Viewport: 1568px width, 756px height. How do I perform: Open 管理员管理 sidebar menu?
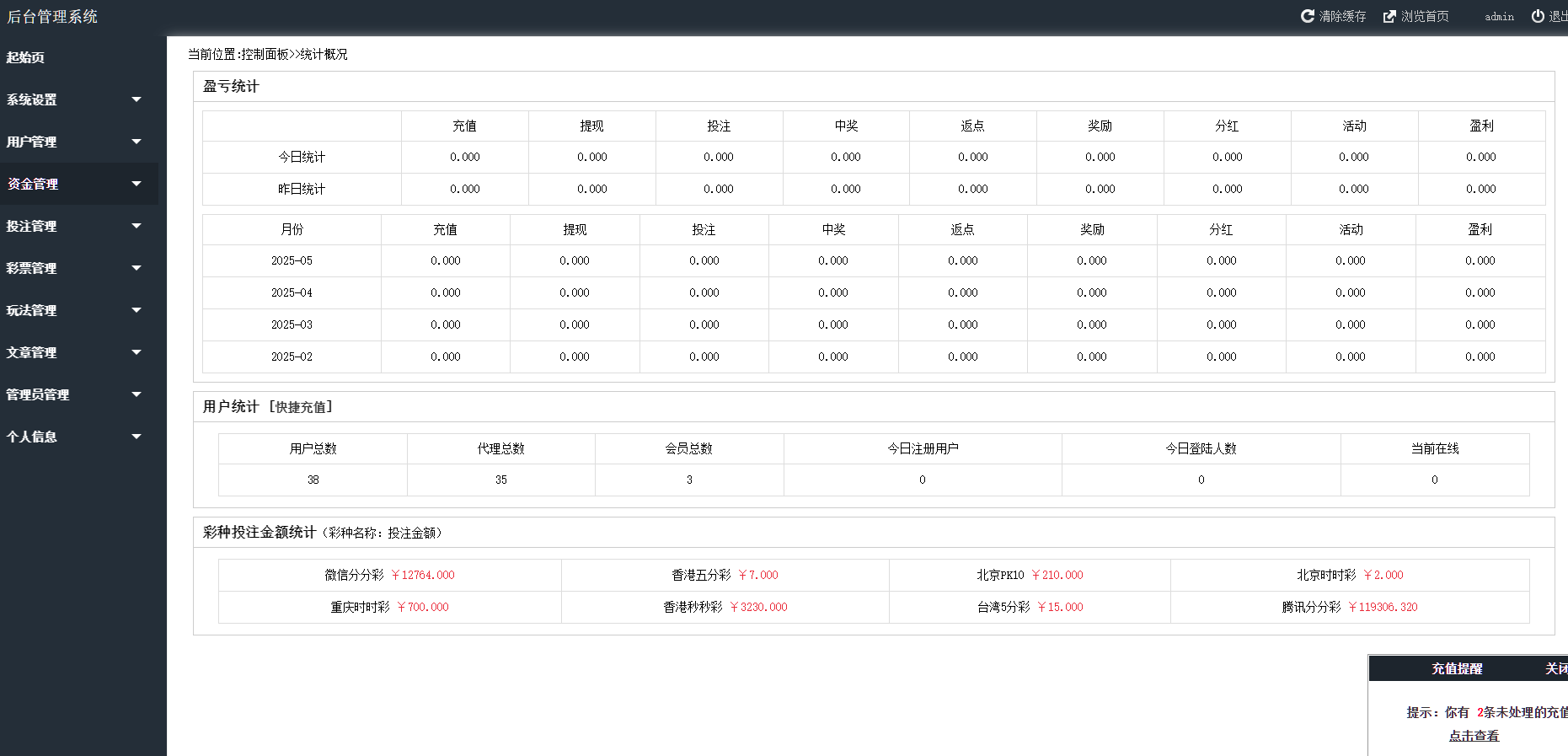coord(38,394)
